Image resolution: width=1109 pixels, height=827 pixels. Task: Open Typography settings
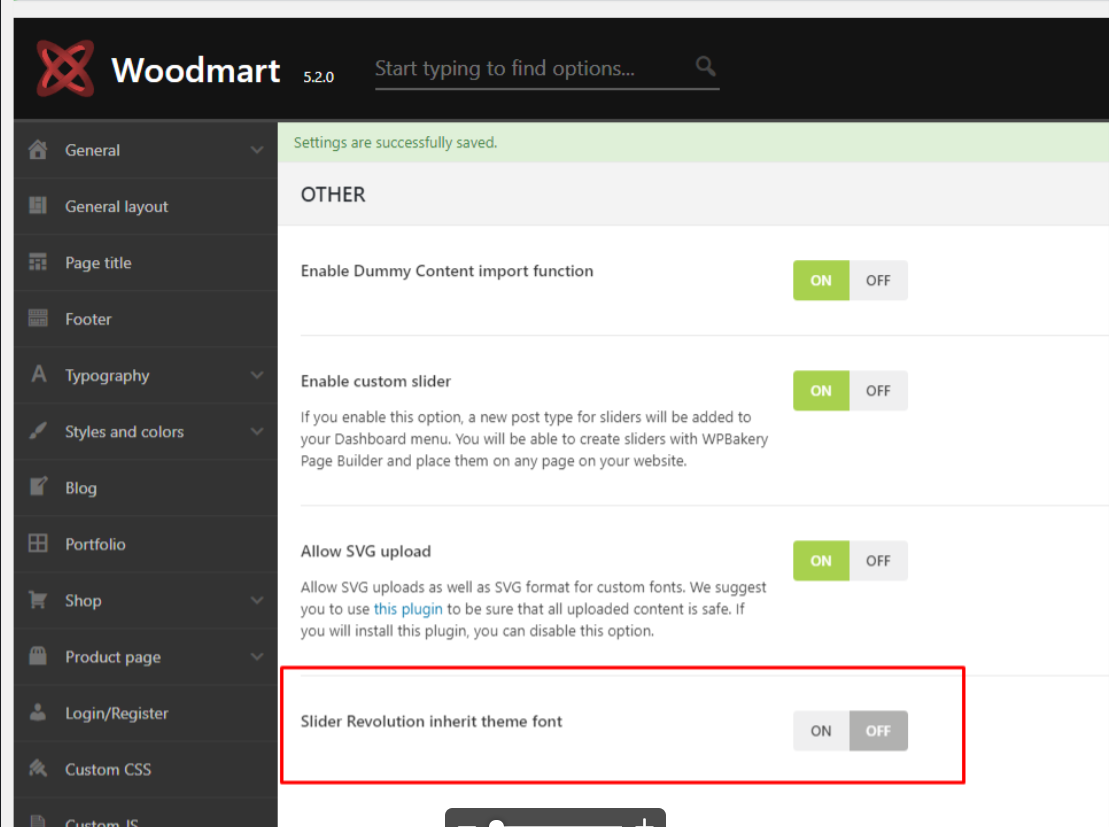click(146, 375)
